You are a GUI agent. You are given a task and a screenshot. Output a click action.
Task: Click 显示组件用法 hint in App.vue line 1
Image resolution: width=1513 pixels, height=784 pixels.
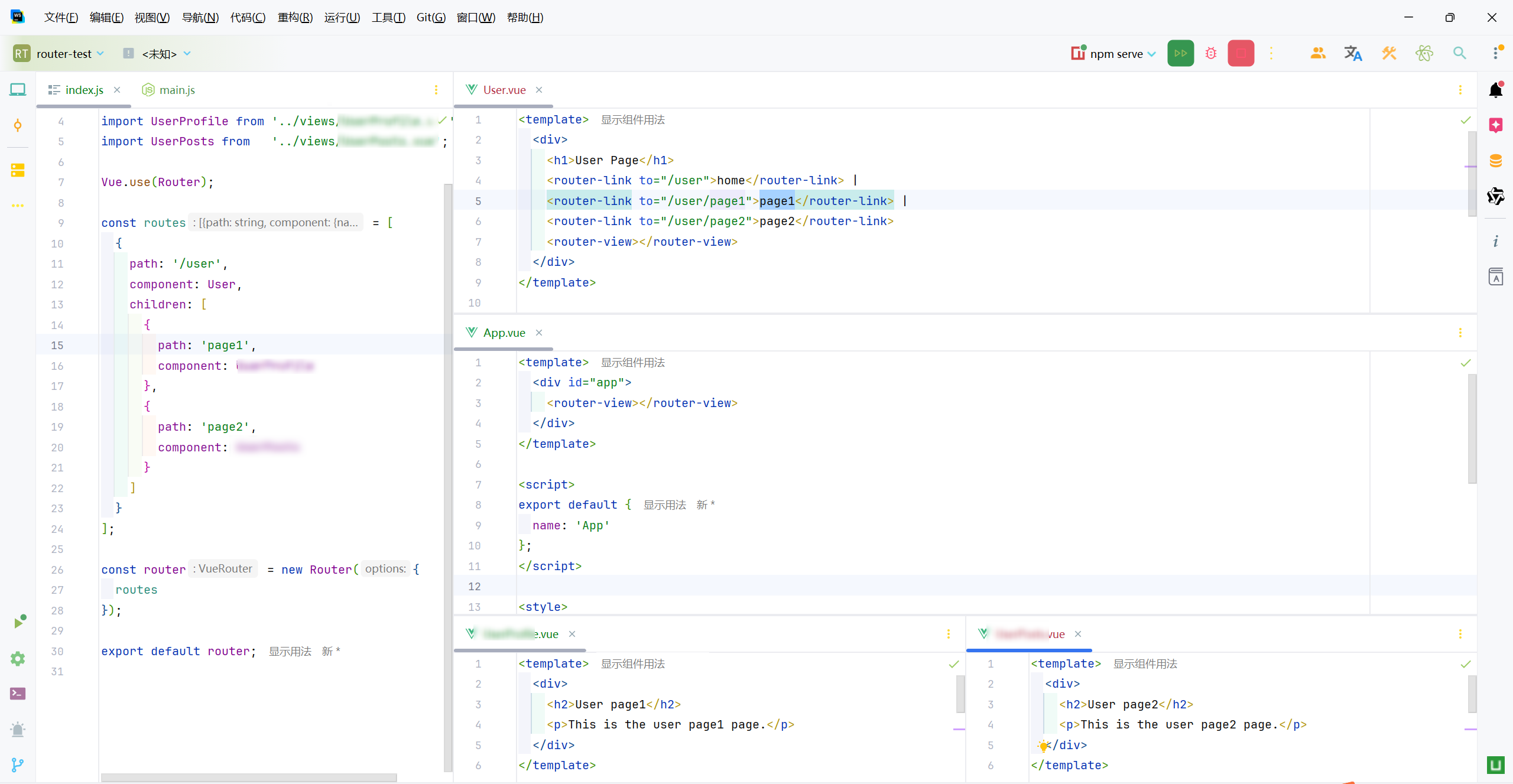[x=633, y=363]
